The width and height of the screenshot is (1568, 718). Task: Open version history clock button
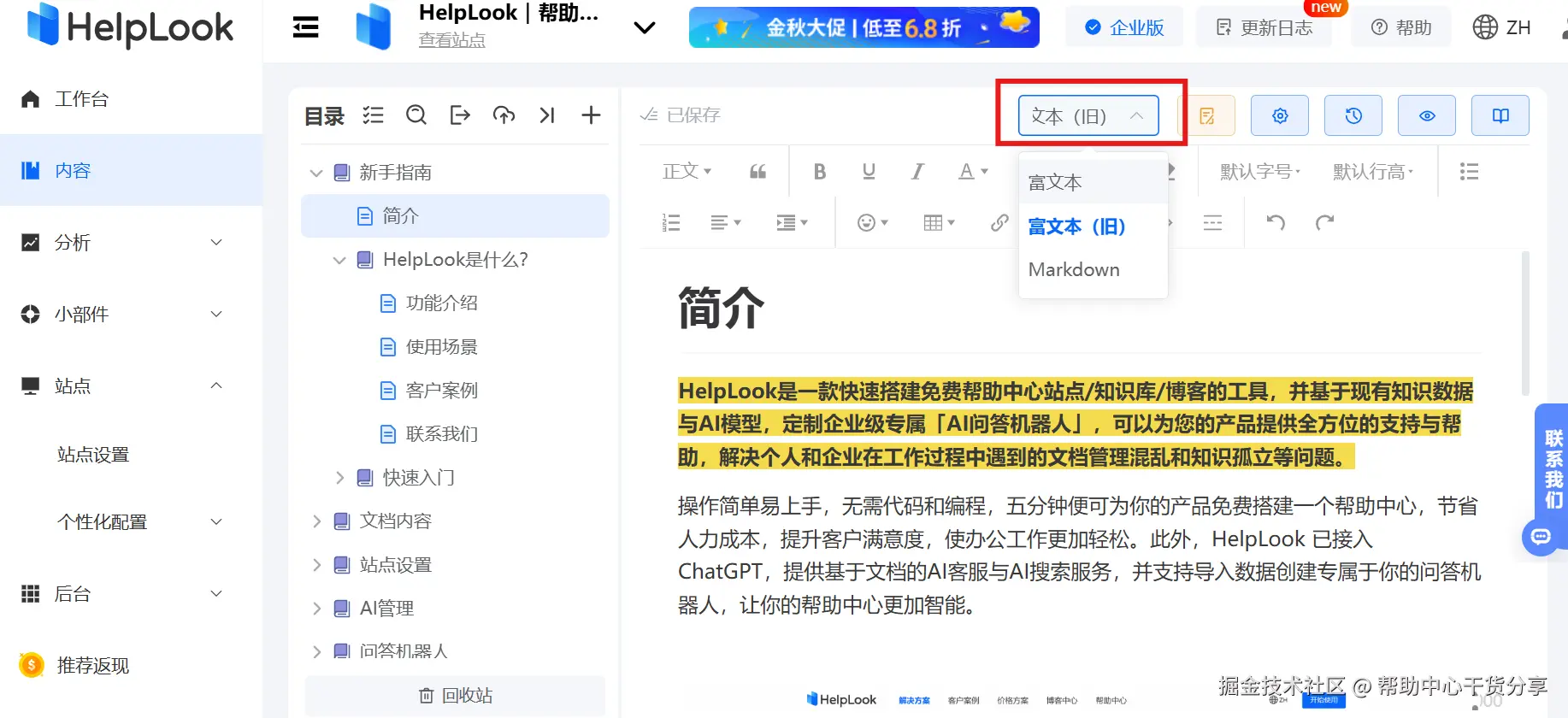pos(1353,115)
